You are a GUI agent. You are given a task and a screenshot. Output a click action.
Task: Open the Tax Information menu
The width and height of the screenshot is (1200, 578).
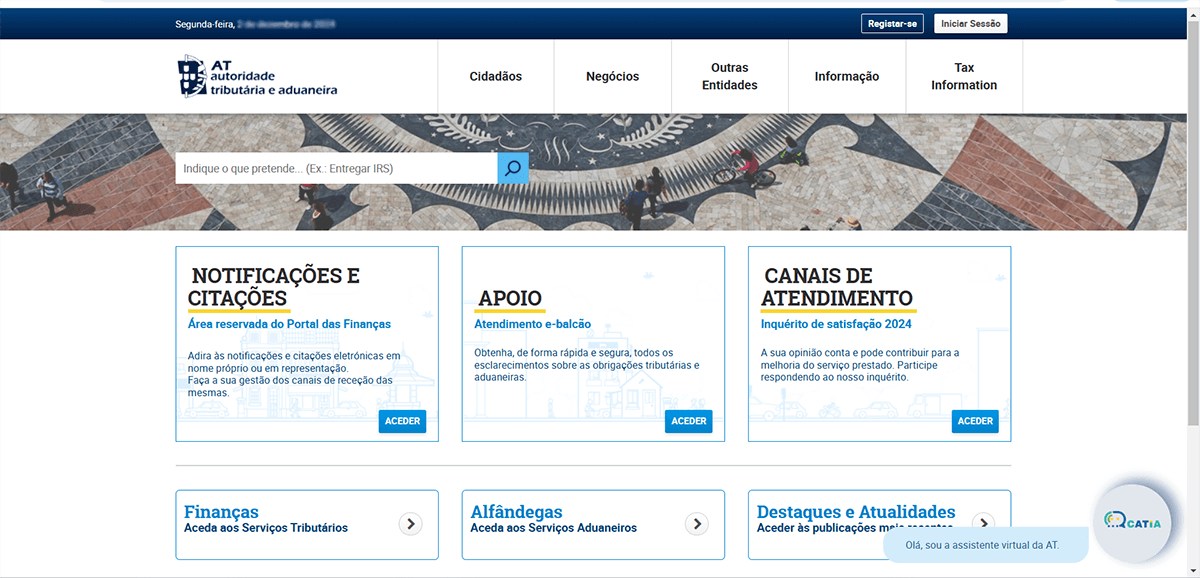pyautogui.click(x=964, y=76)
